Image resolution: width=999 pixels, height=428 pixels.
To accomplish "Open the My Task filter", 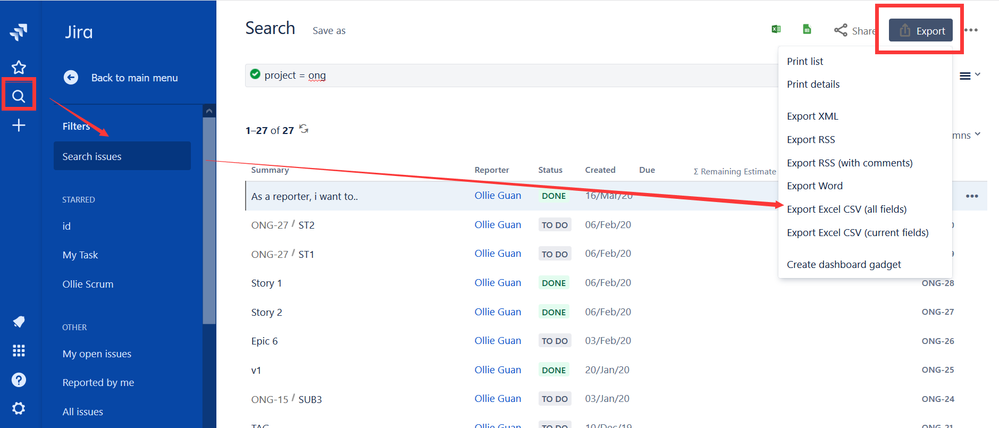I will [x=80, y=255].
